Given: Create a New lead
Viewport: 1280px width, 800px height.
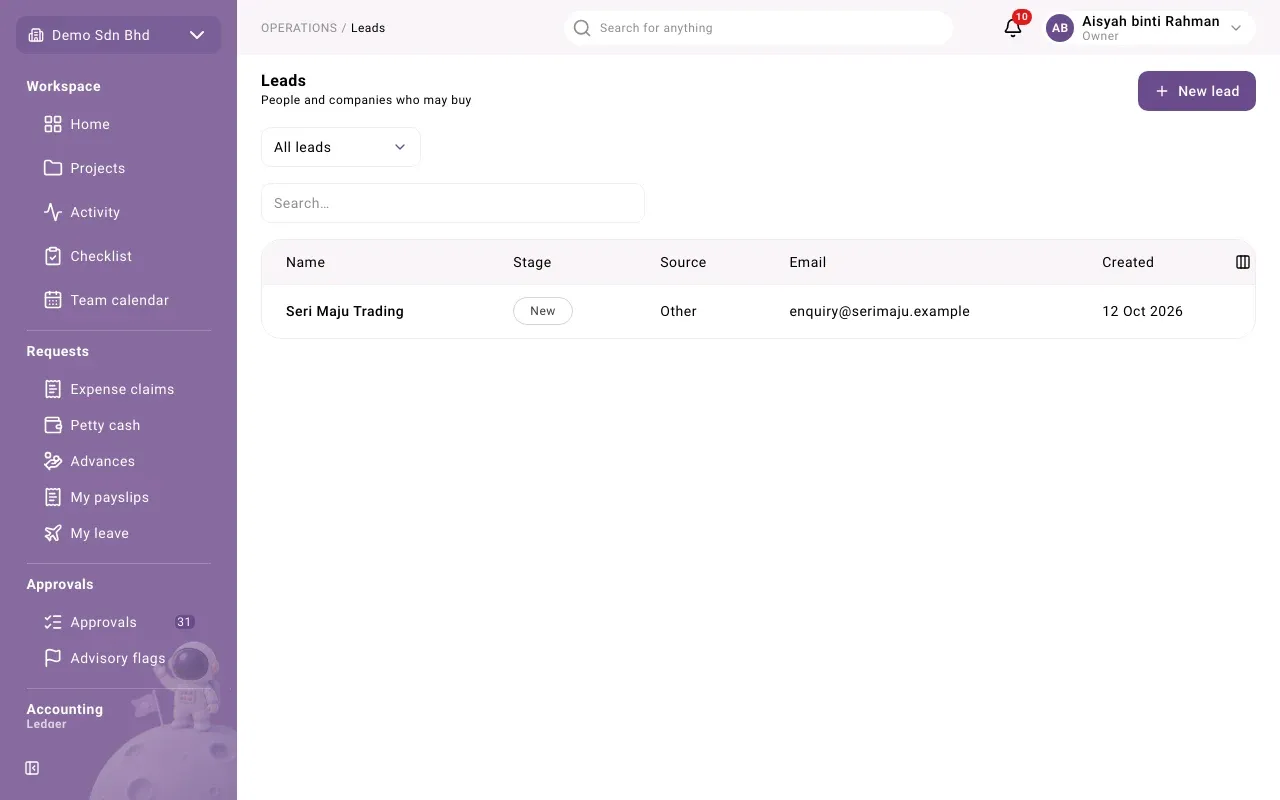Looking at the screenshot, I should point(1197,91).
